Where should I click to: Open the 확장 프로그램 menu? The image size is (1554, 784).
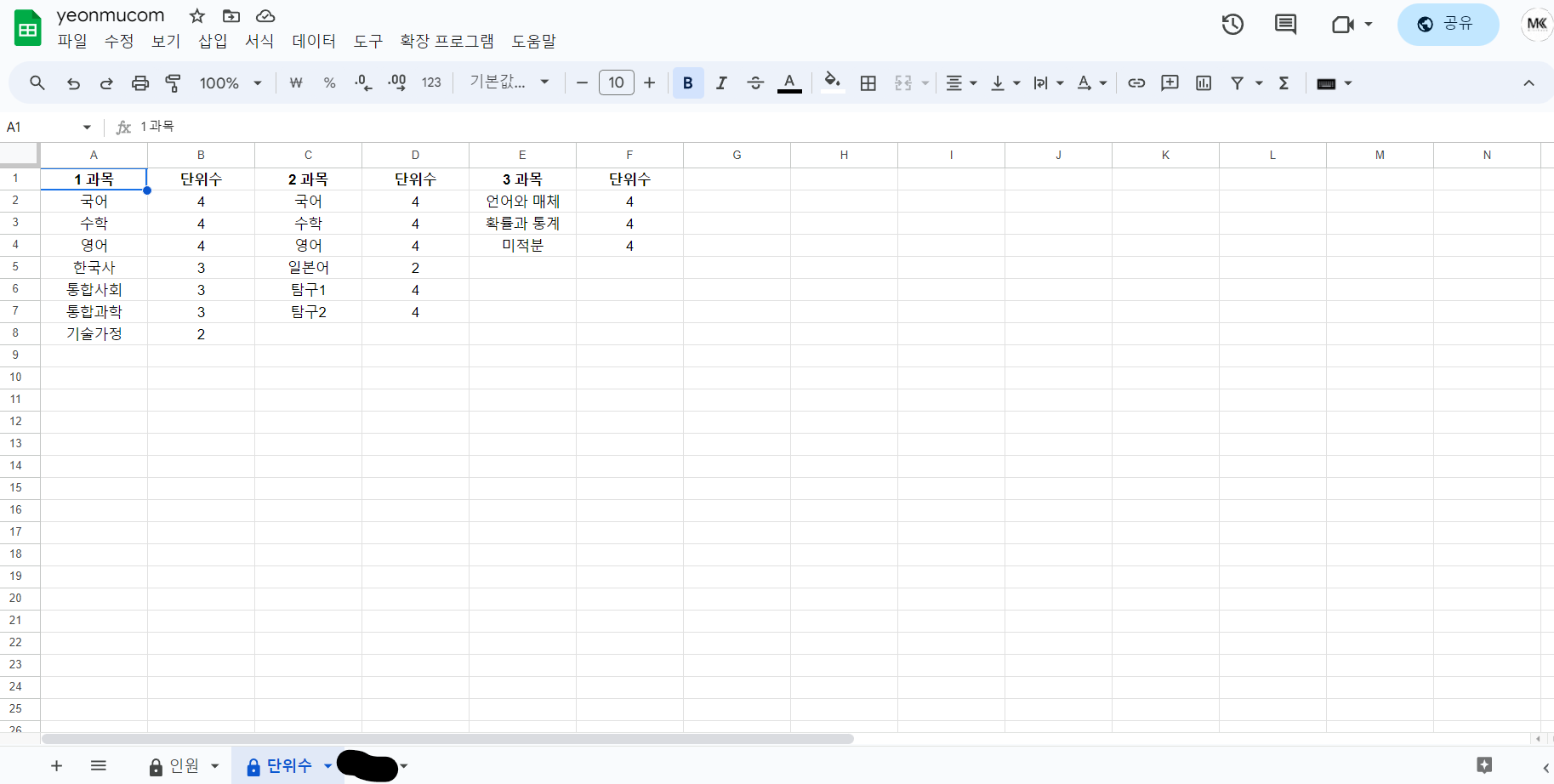click(x=447, y=41)
